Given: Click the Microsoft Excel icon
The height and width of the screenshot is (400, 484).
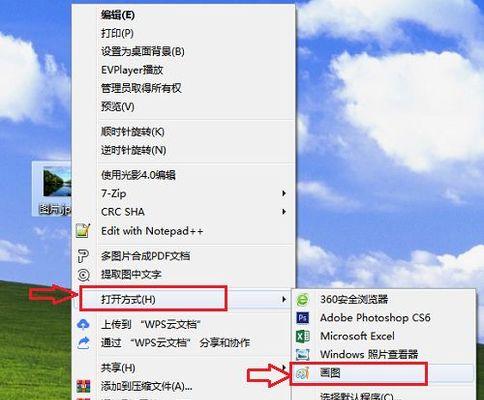Looking at the screenshot, I should point(303,336).
